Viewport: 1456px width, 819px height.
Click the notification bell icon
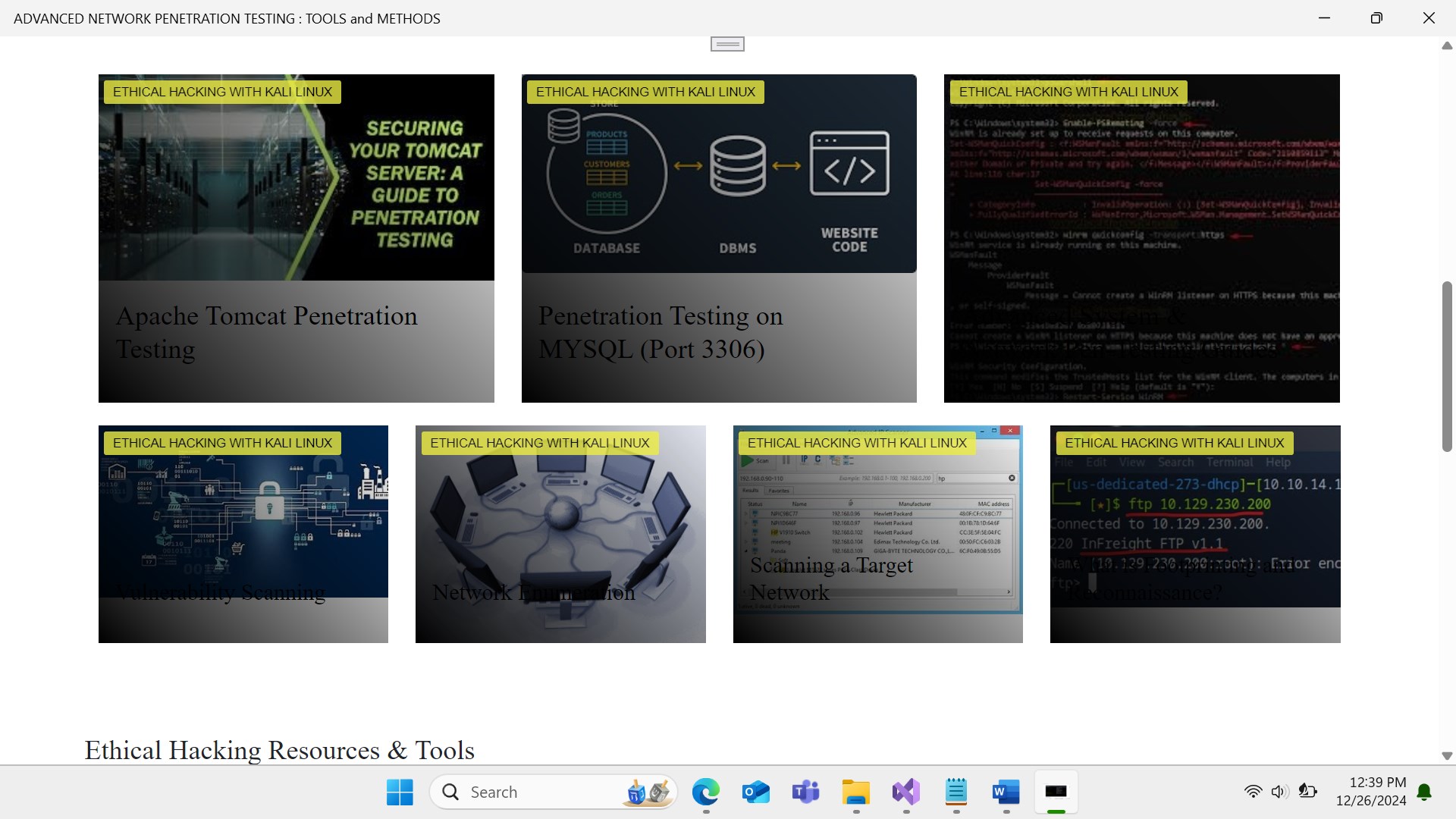pos(1424,792)
